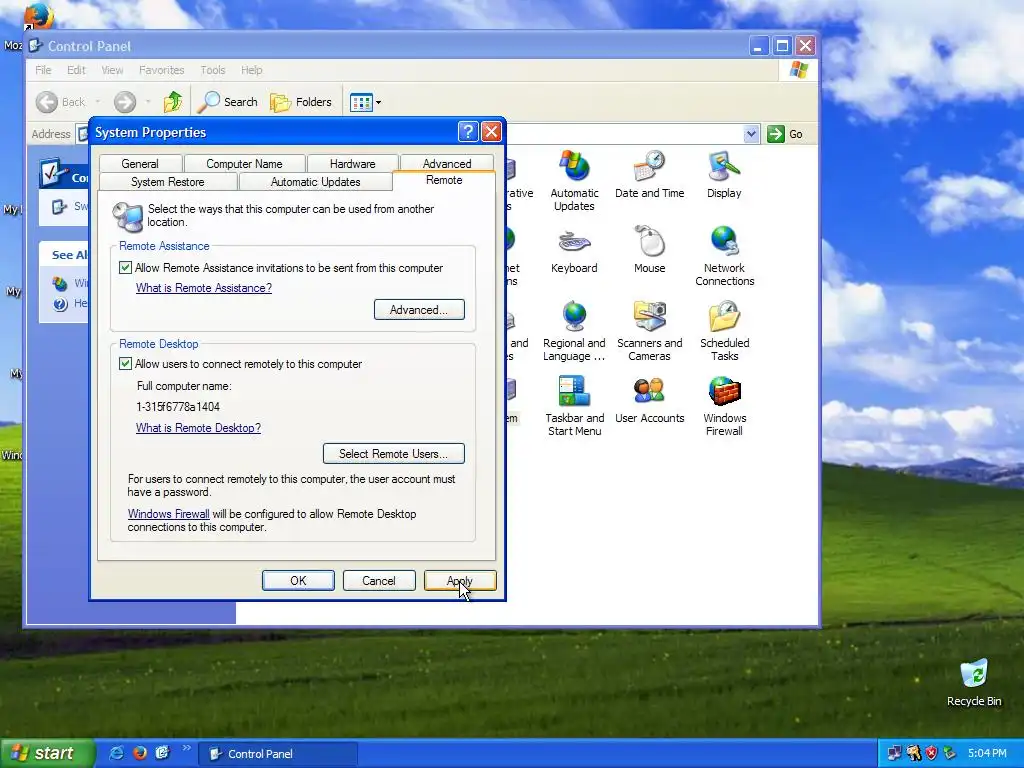The height and width of the screenshot is (768, 1024).
Task: Switch to the Hardware tab
Action: [x=353, y=163]
